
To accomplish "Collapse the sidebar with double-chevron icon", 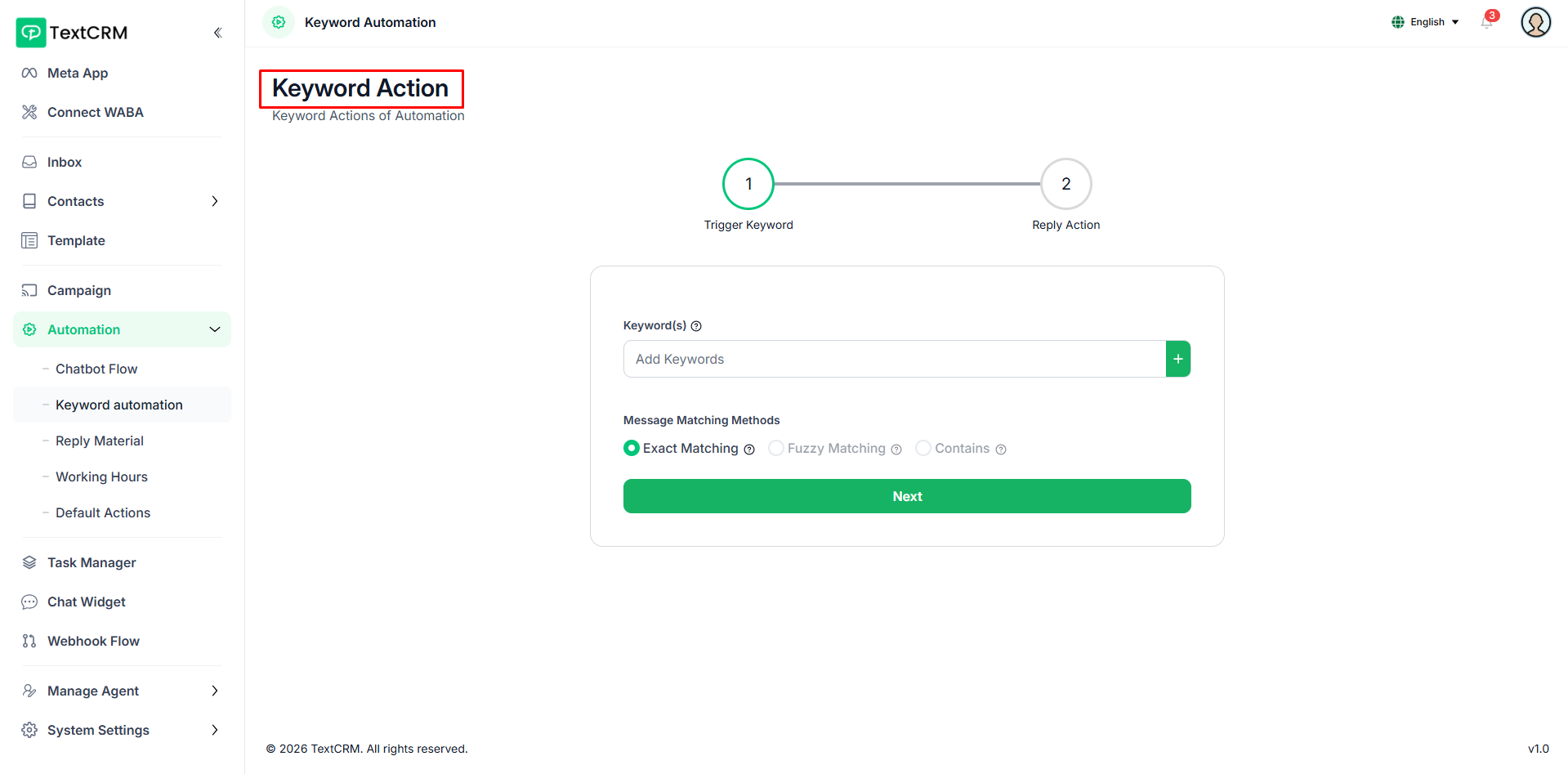I will click(x=217, y=33).
